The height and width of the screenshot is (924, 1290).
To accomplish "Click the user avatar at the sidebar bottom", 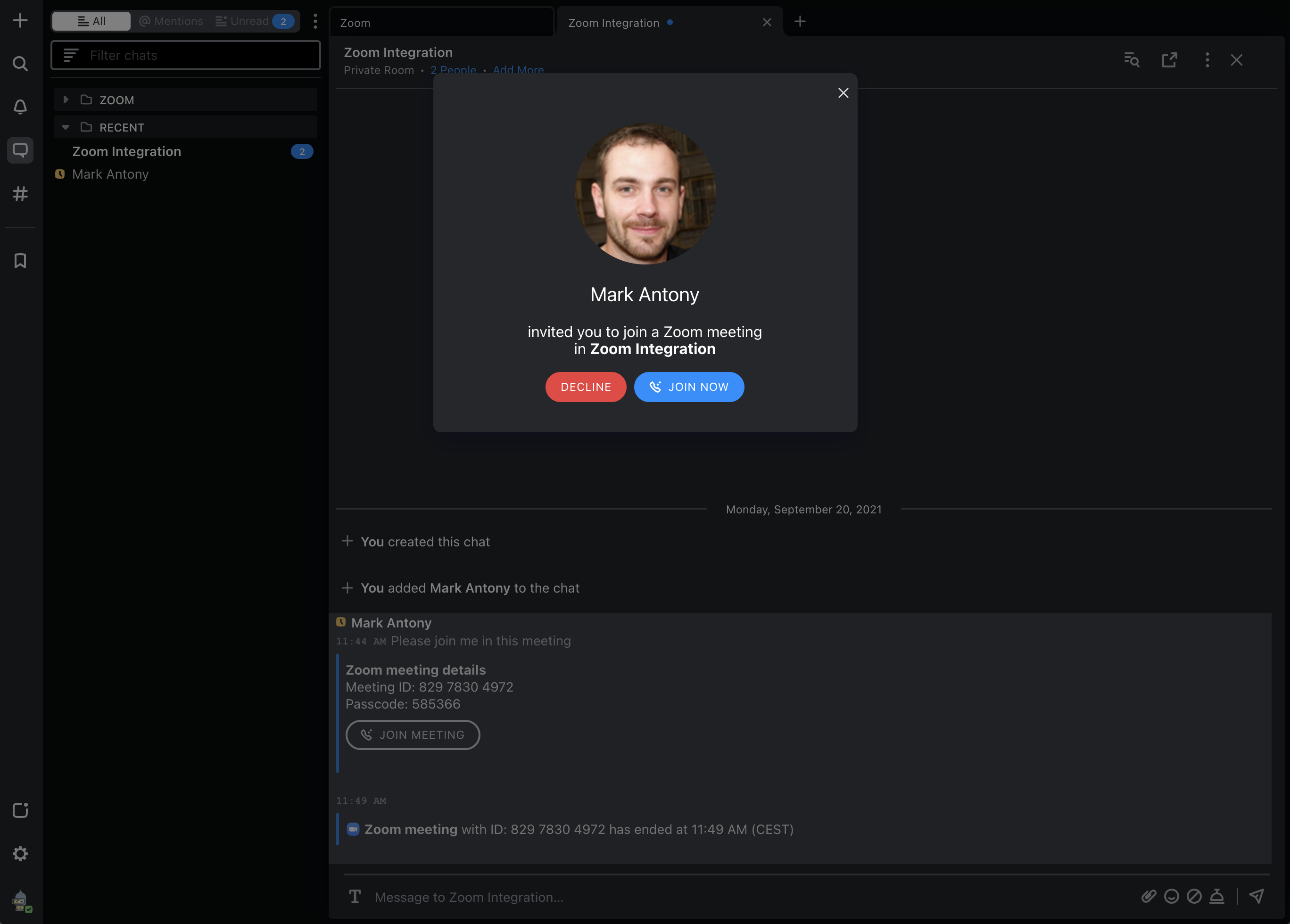I will click(x=21, y=901).
